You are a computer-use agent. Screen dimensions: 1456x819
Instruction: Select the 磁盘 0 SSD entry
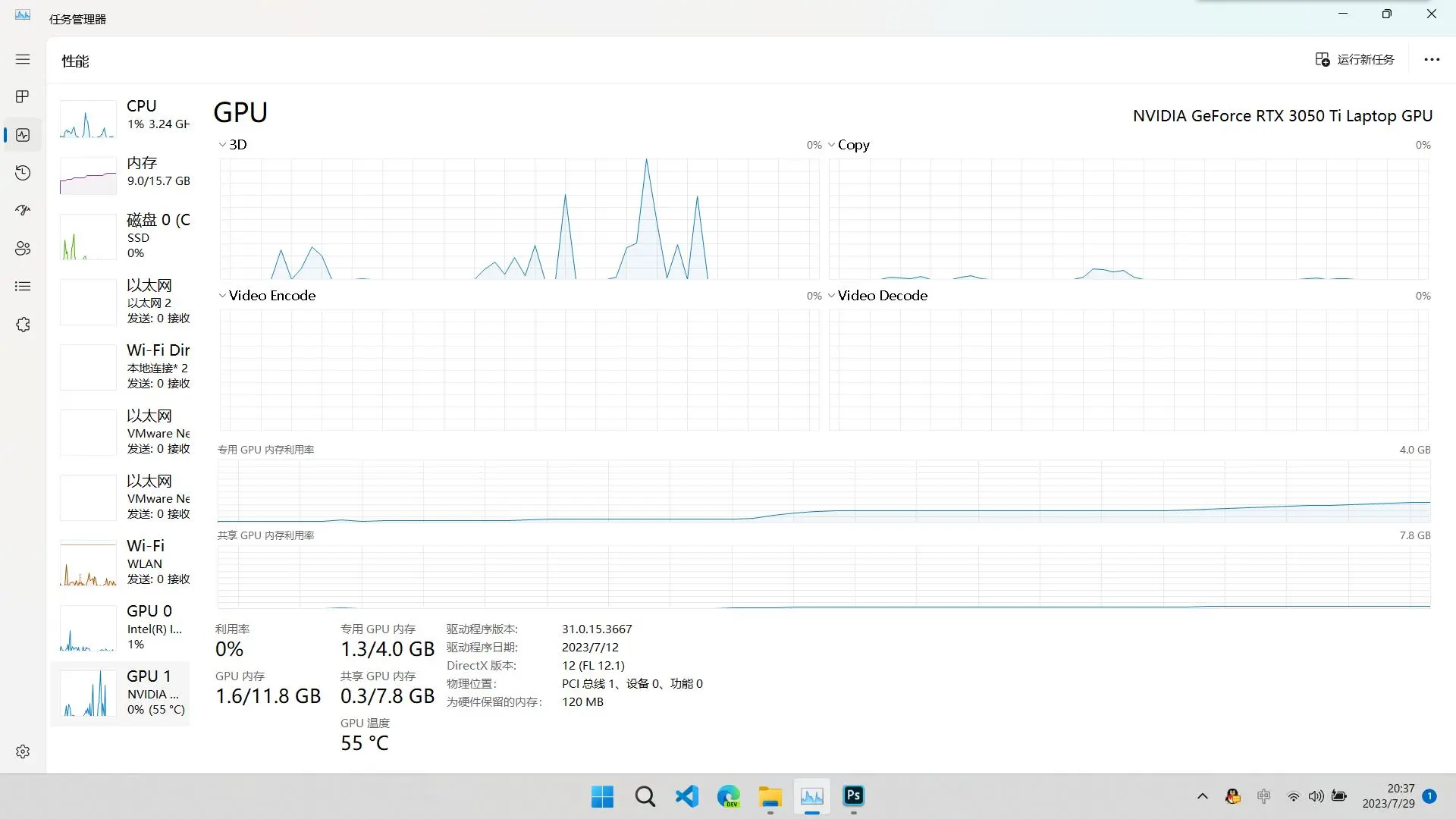click(121, 236)
